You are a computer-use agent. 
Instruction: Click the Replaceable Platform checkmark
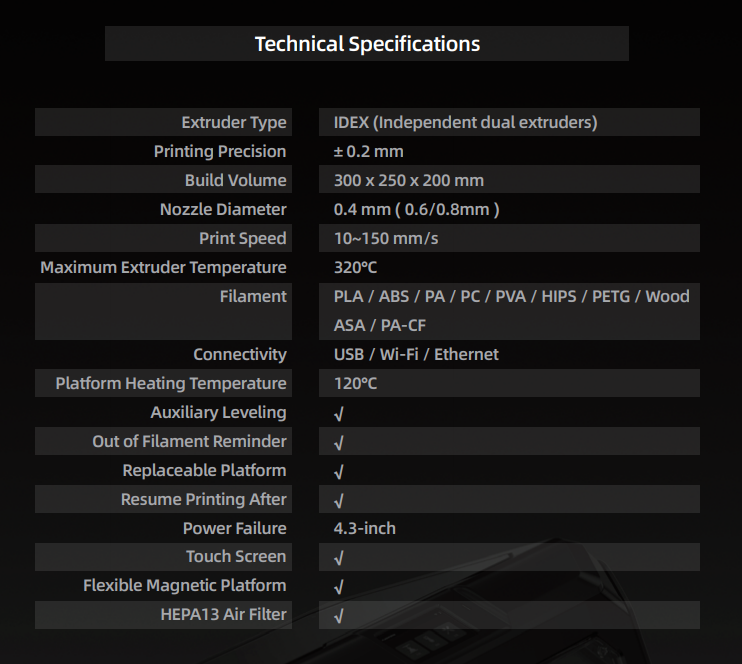(x=339, y=471)
